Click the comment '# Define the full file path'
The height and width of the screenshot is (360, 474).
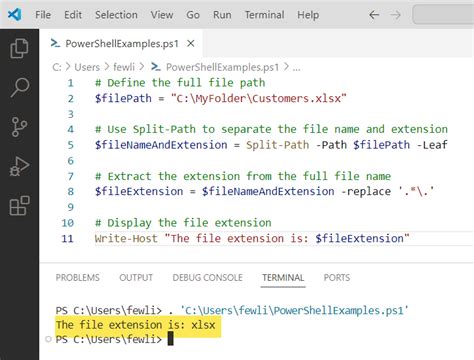pyautogui.click(x=180, y=83)
